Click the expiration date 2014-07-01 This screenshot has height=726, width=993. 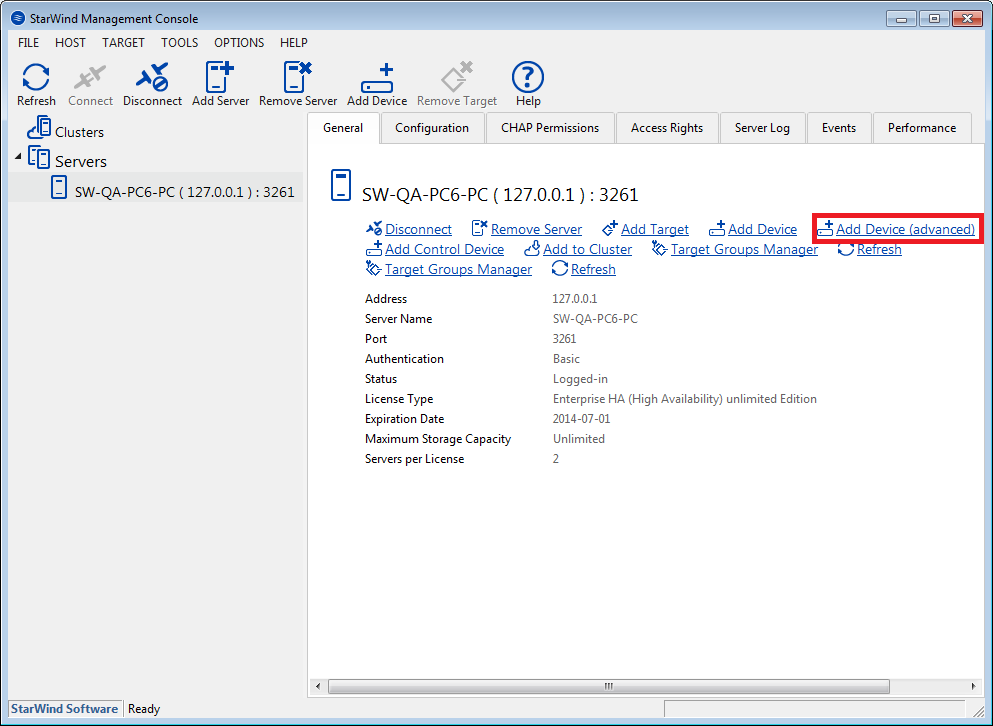tap(581, 419)
